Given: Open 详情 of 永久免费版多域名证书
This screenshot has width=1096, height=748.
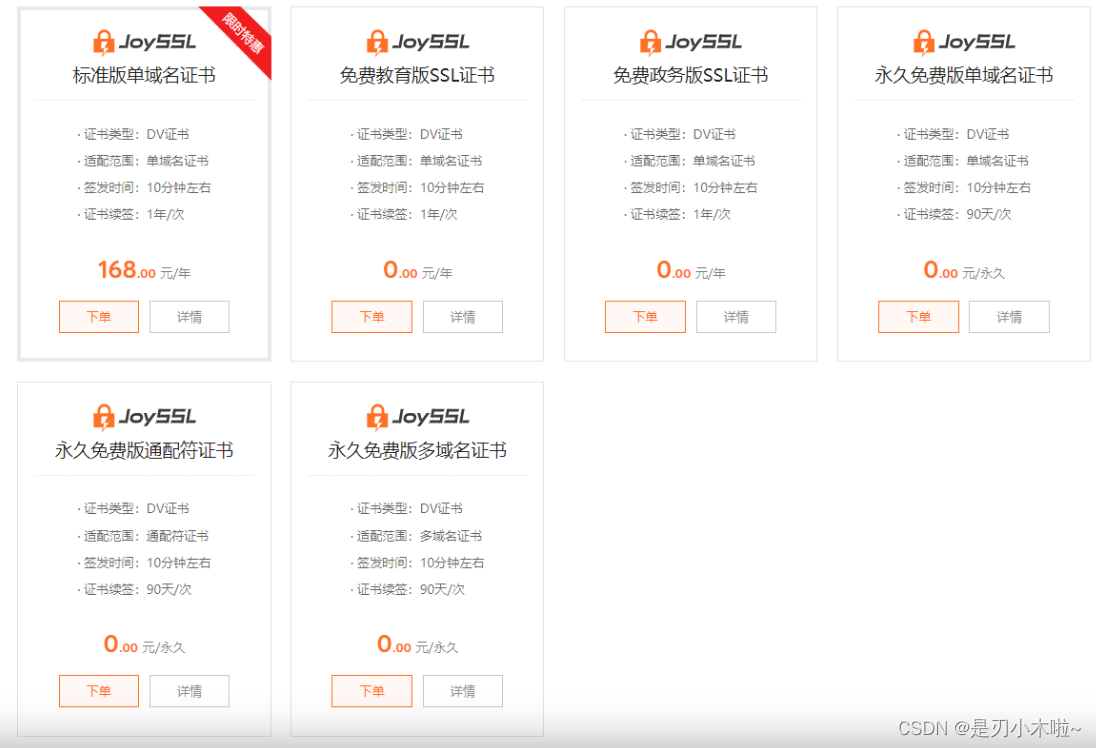Looking at the screenshot, I should (462, 691).
